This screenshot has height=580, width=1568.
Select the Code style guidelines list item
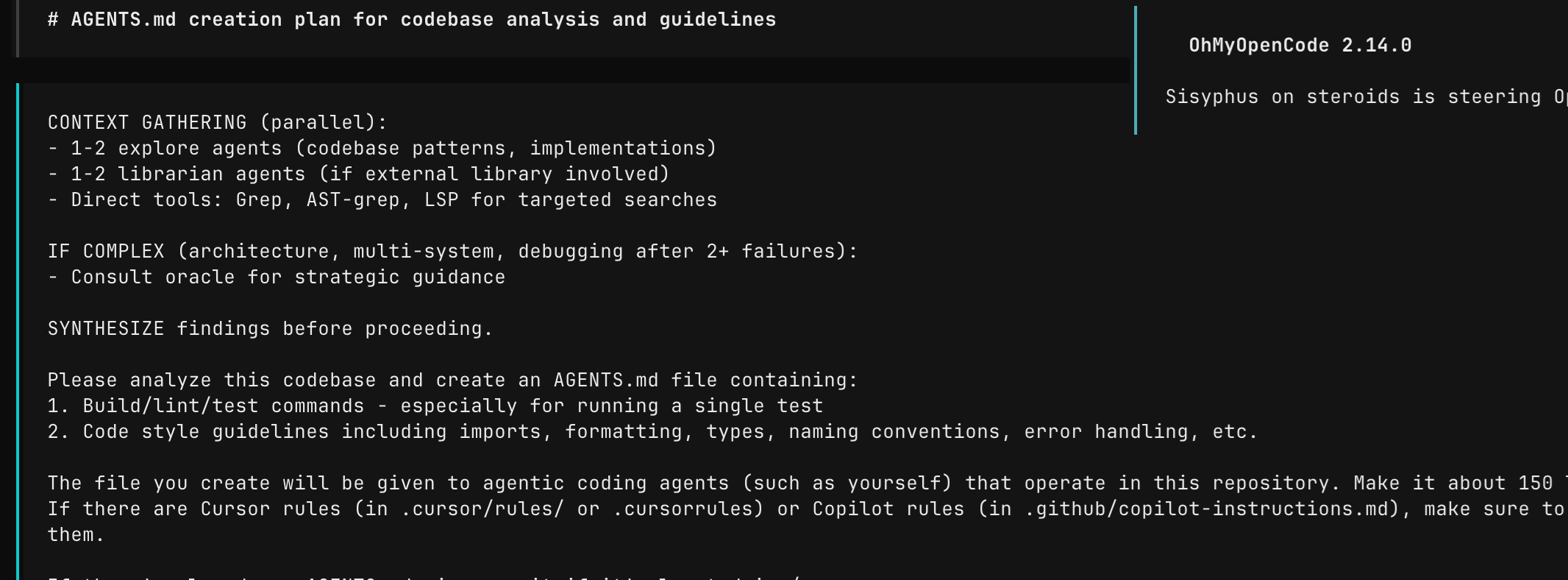click(x=652, y=431)
